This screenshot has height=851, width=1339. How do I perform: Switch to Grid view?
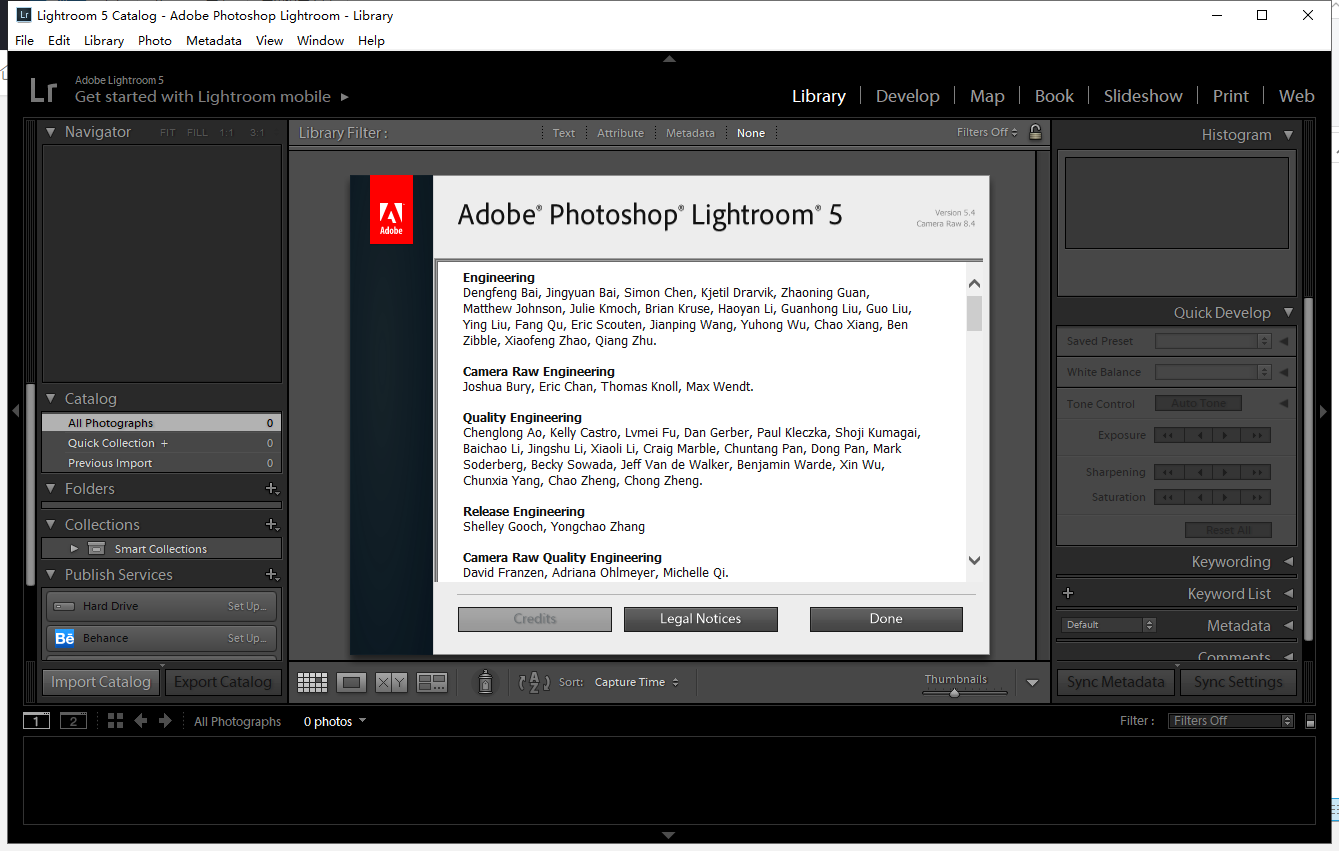pos(312,682)
